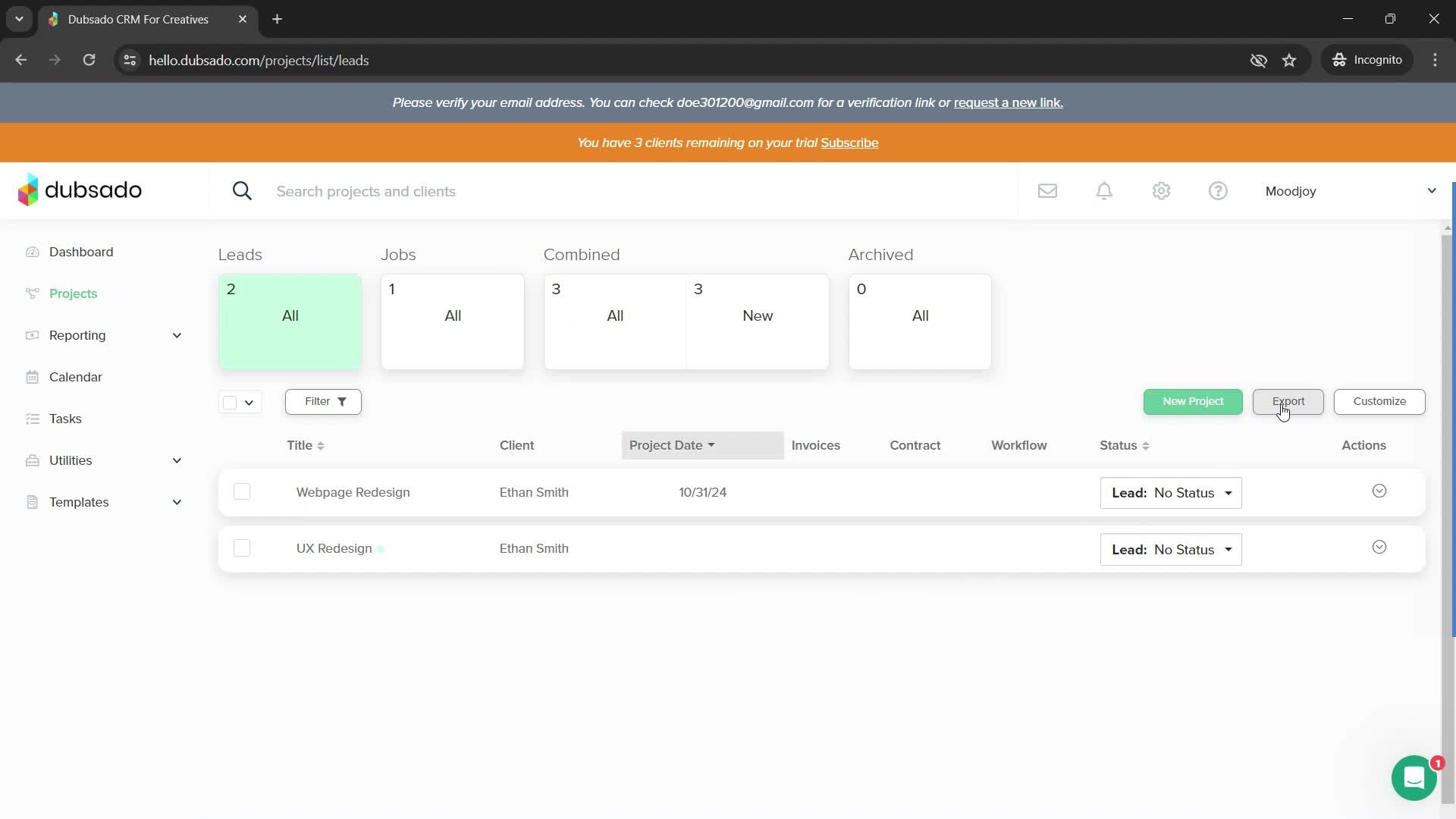This screenshot has width=1456, height=819.
Task: Expand the Utilities menu chevron
Action: click(177, 460)
